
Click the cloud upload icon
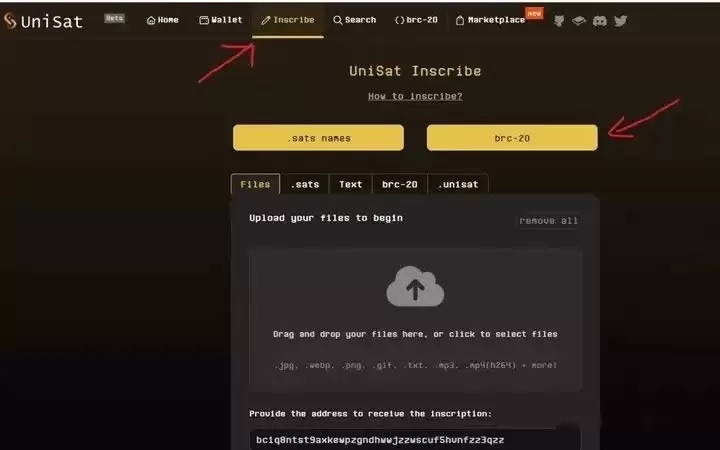coord(415,286)
